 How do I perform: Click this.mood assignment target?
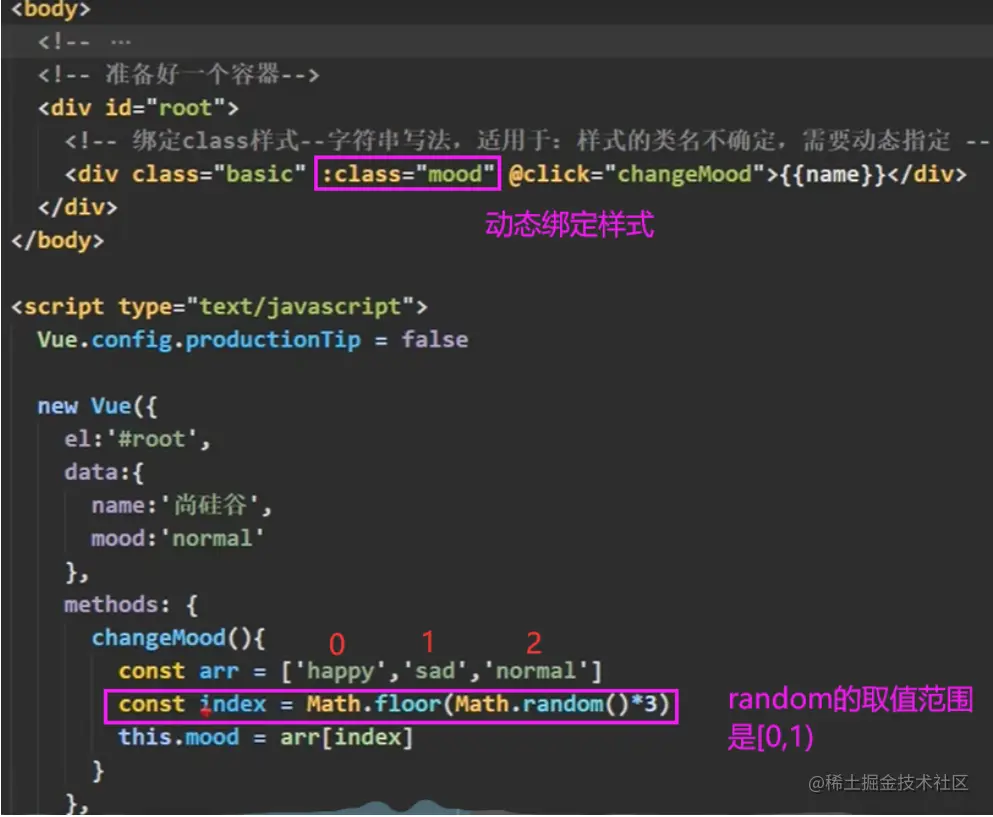179,737
